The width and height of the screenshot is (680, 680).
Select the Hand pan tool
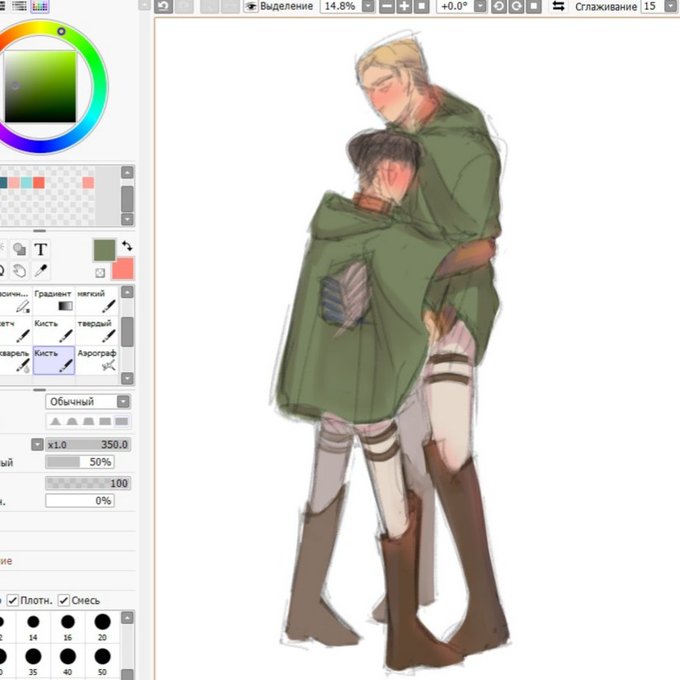pyautogui.click(x=19, y=271)
